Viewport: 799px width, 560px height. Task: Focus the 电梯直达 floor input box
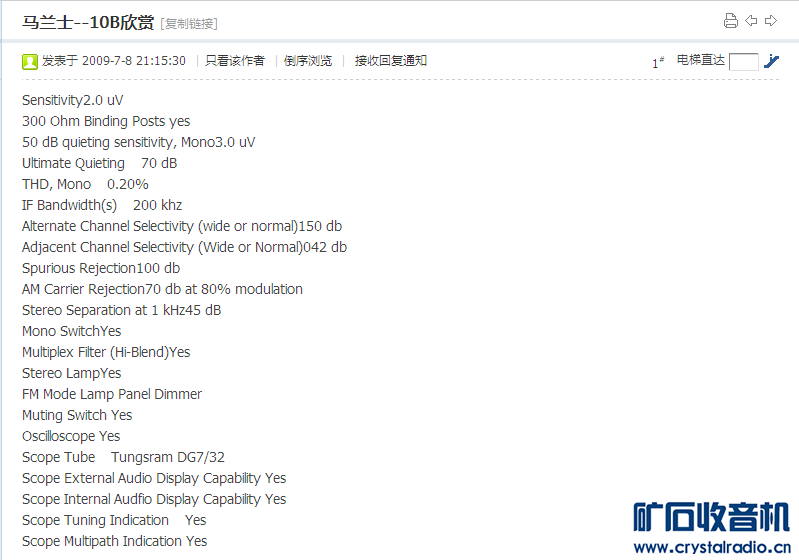(743, 62)
